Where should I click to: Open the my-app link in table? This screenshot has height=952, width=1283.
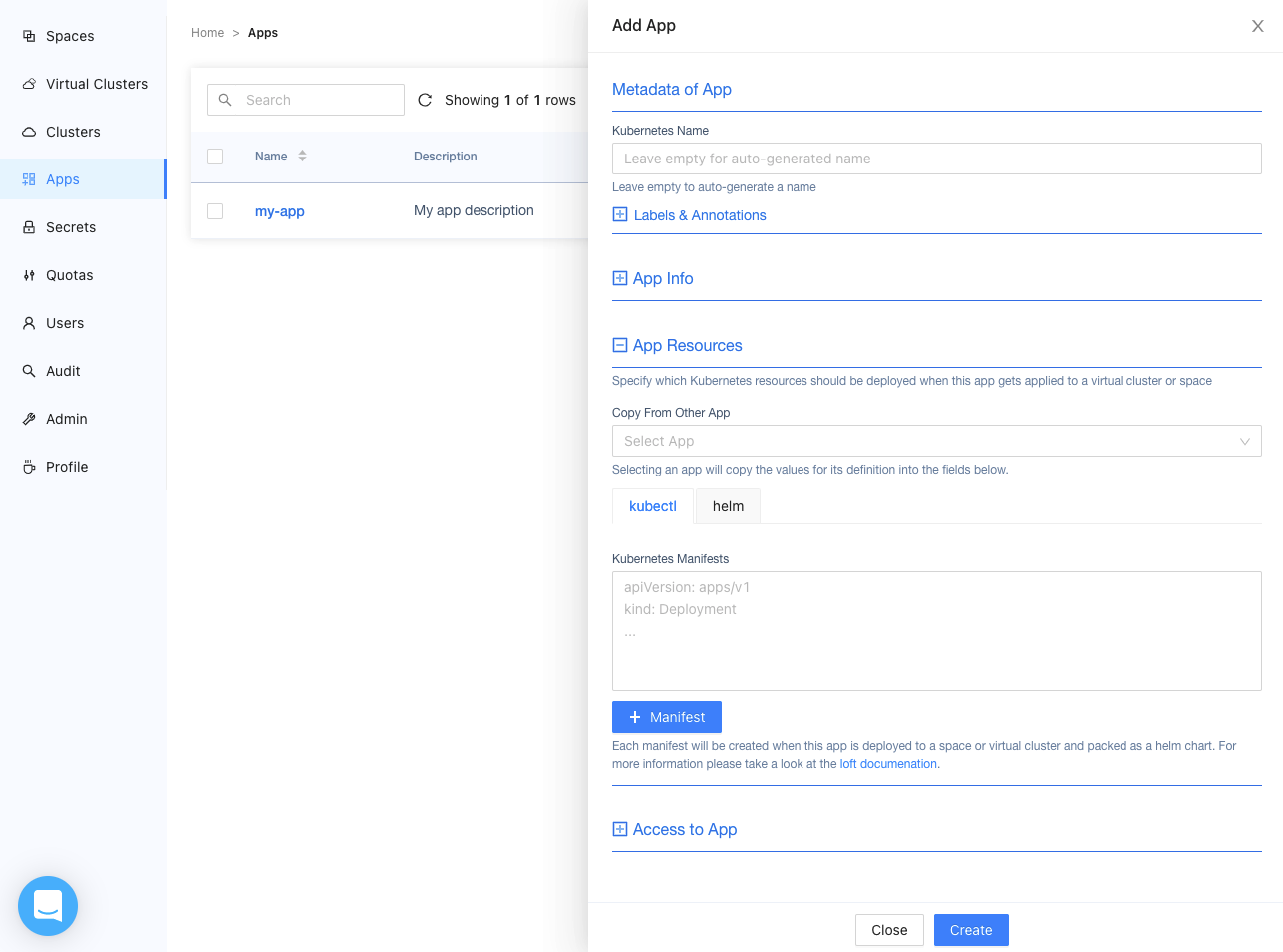[x=280, y=211]
